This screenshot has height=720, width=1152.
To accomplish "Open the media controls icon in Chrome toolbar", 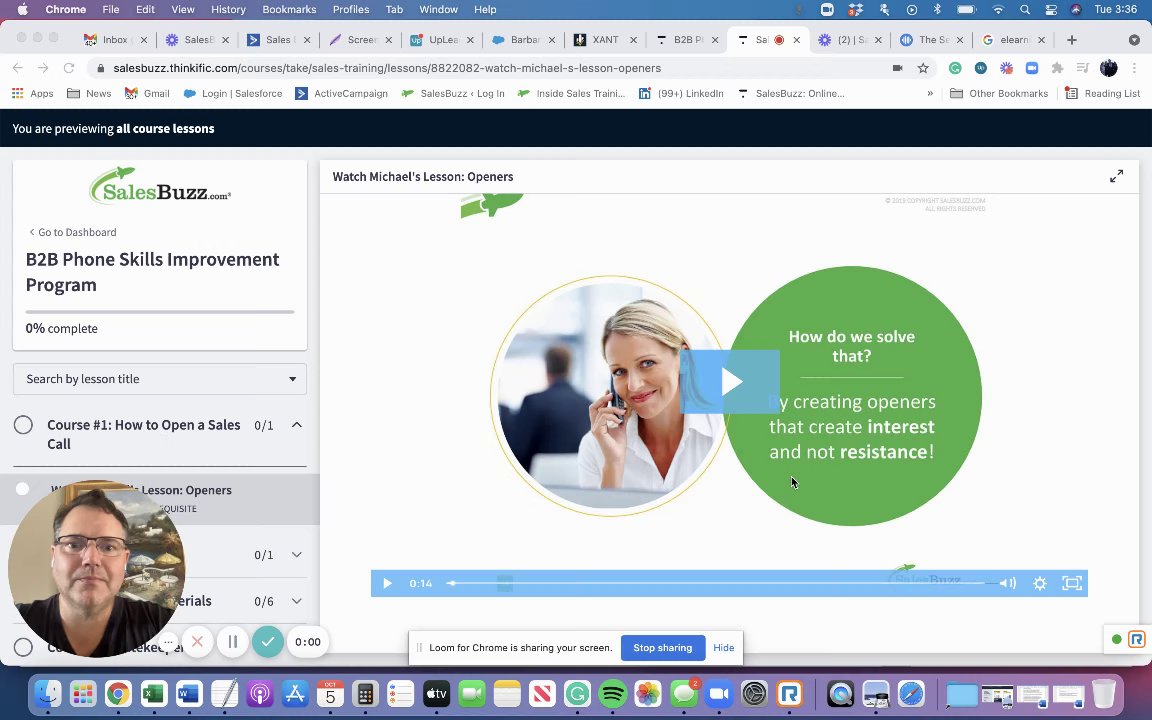I will click(x=1082, y=68).
